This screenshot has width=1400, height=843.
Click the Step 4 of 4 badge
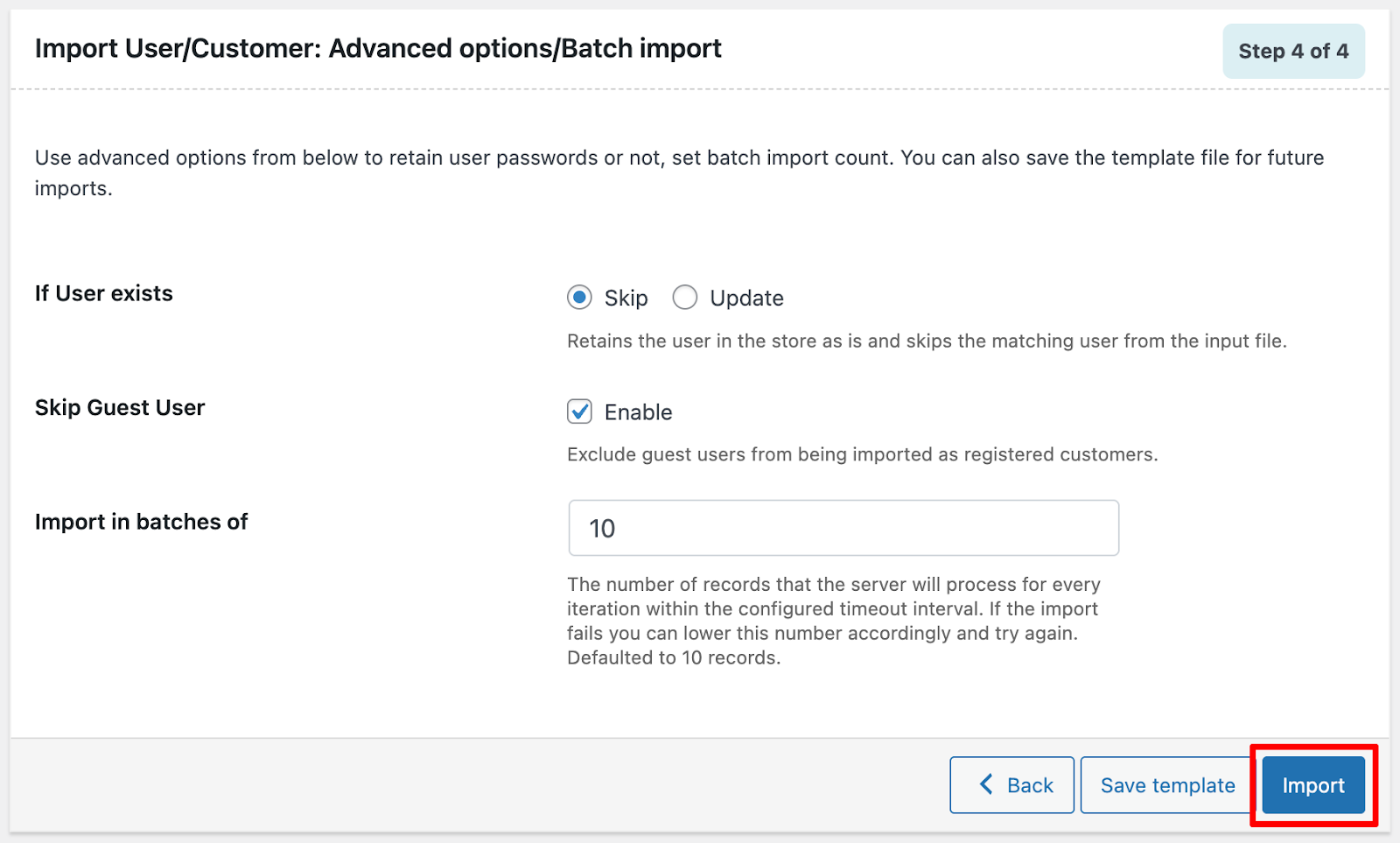[x=1293, y=52]
